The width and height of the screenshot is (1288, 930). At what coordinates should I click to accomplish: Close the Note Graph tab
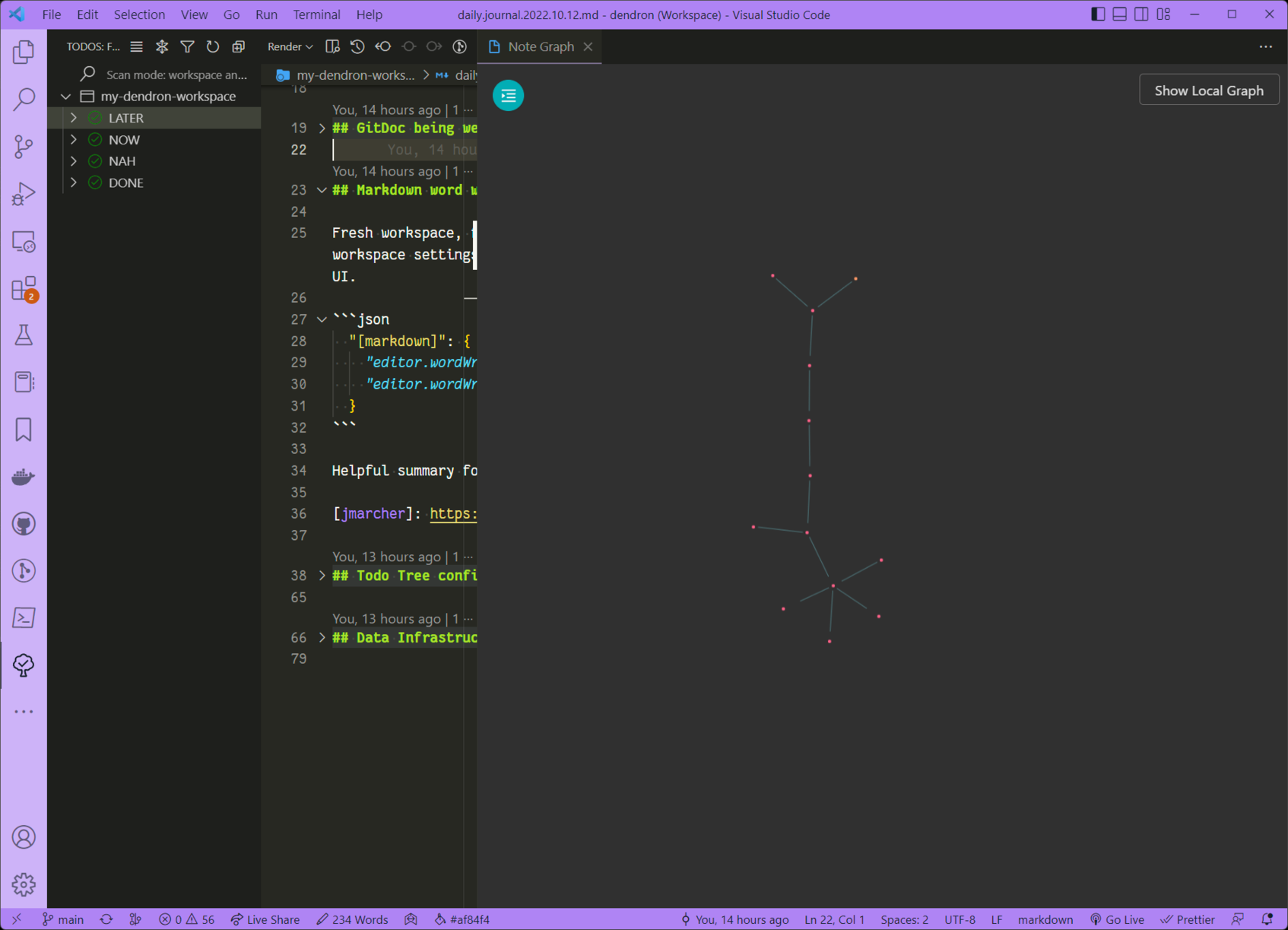point(588,46)
